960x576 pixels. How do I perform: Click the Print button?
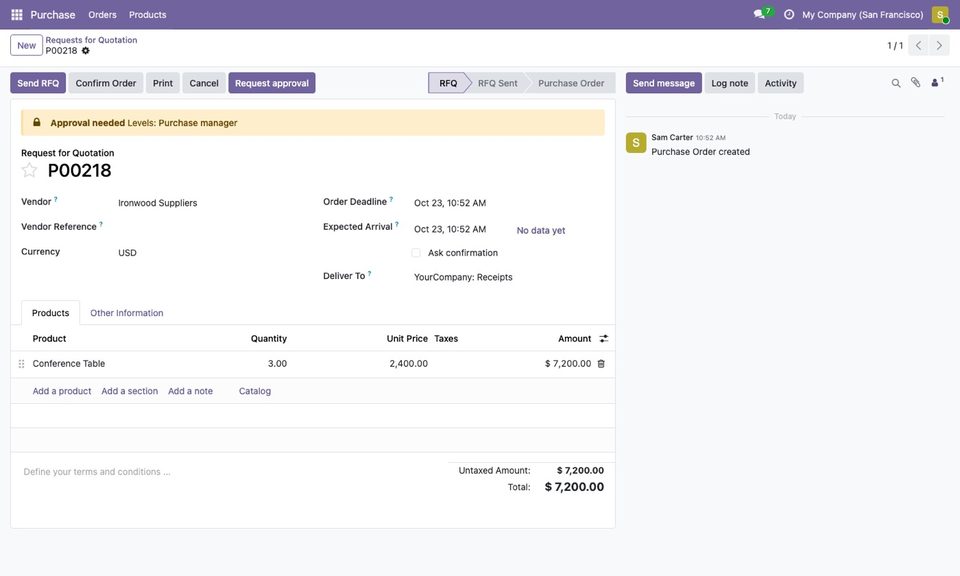tap(162, 83)
